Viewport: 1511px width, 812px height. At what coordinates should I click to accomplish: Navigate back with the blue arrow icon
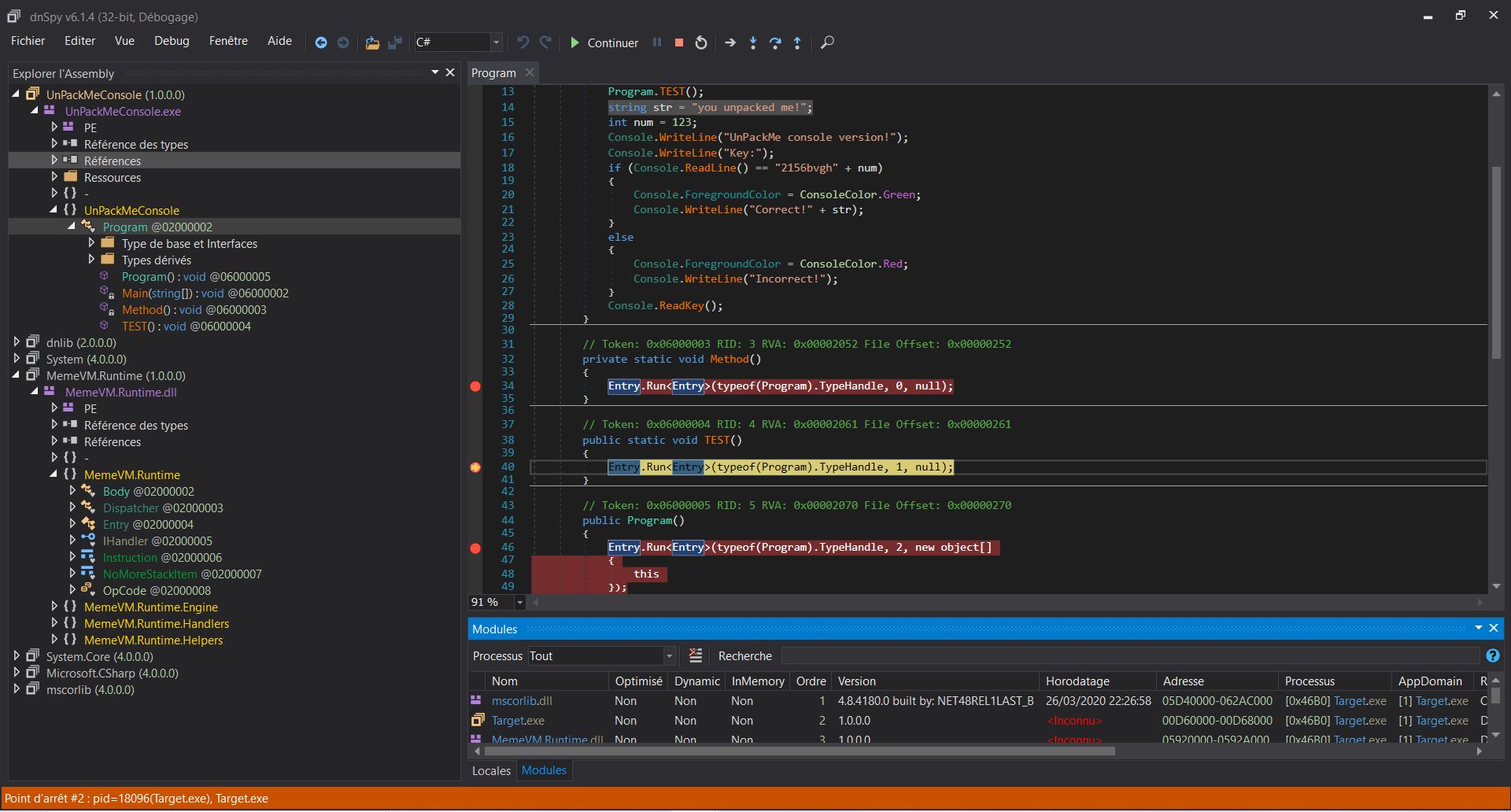coord(321,42)
